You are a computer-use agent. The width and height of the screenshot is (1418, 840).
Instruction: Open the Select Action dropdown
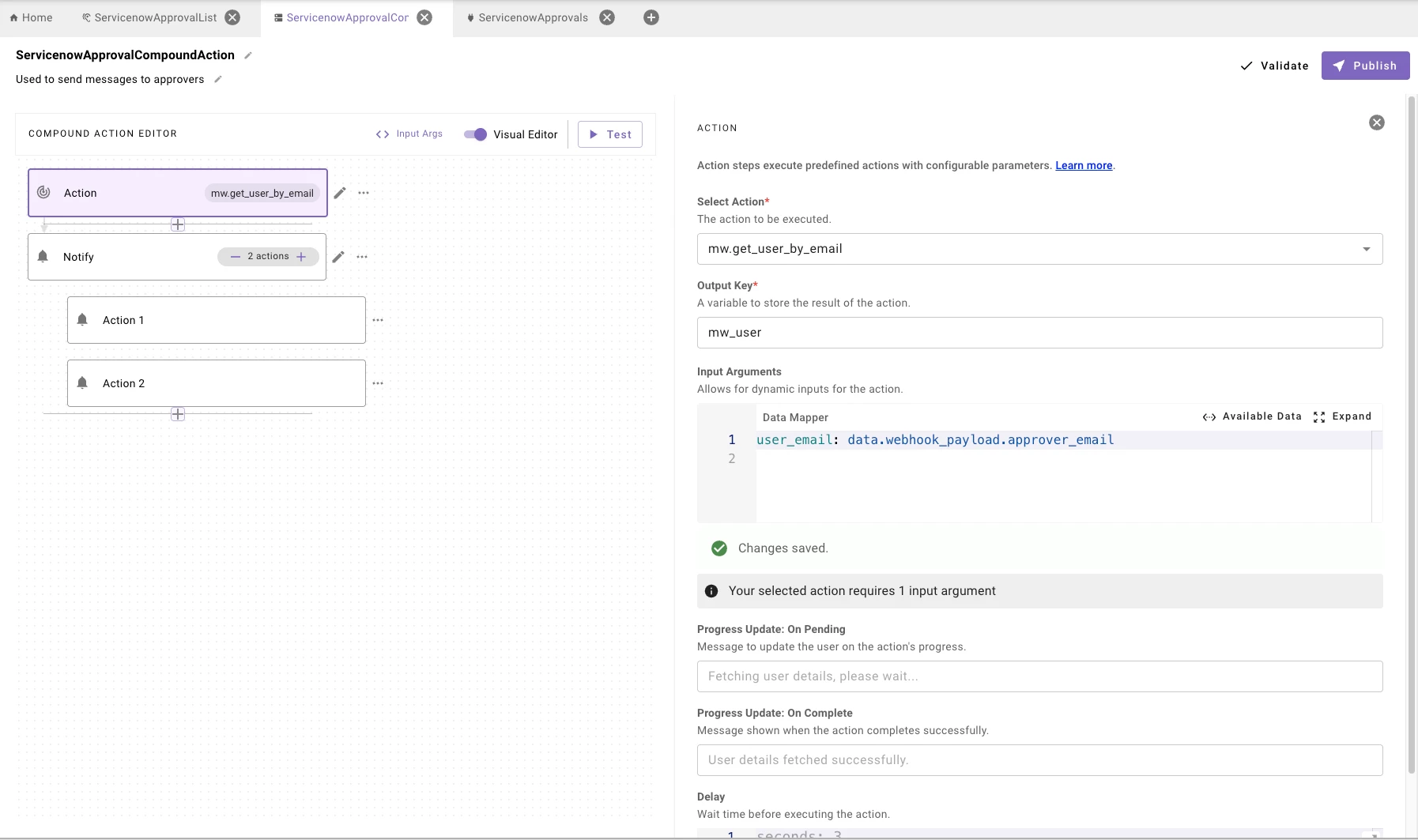coord(1039,249)
